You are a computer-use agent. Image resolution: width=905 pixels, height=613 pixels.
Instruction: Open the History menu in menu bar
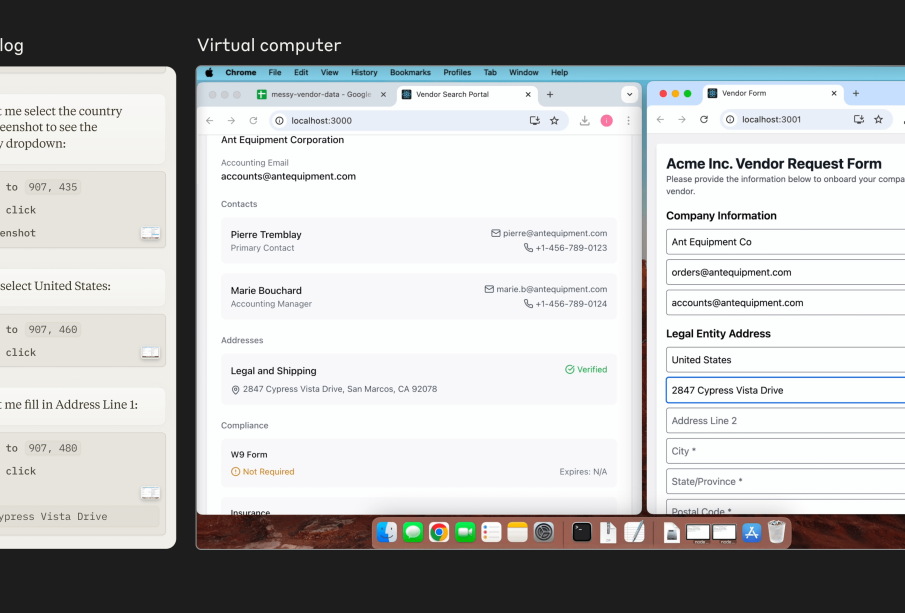pyautogui.click(x=364, y=73)
